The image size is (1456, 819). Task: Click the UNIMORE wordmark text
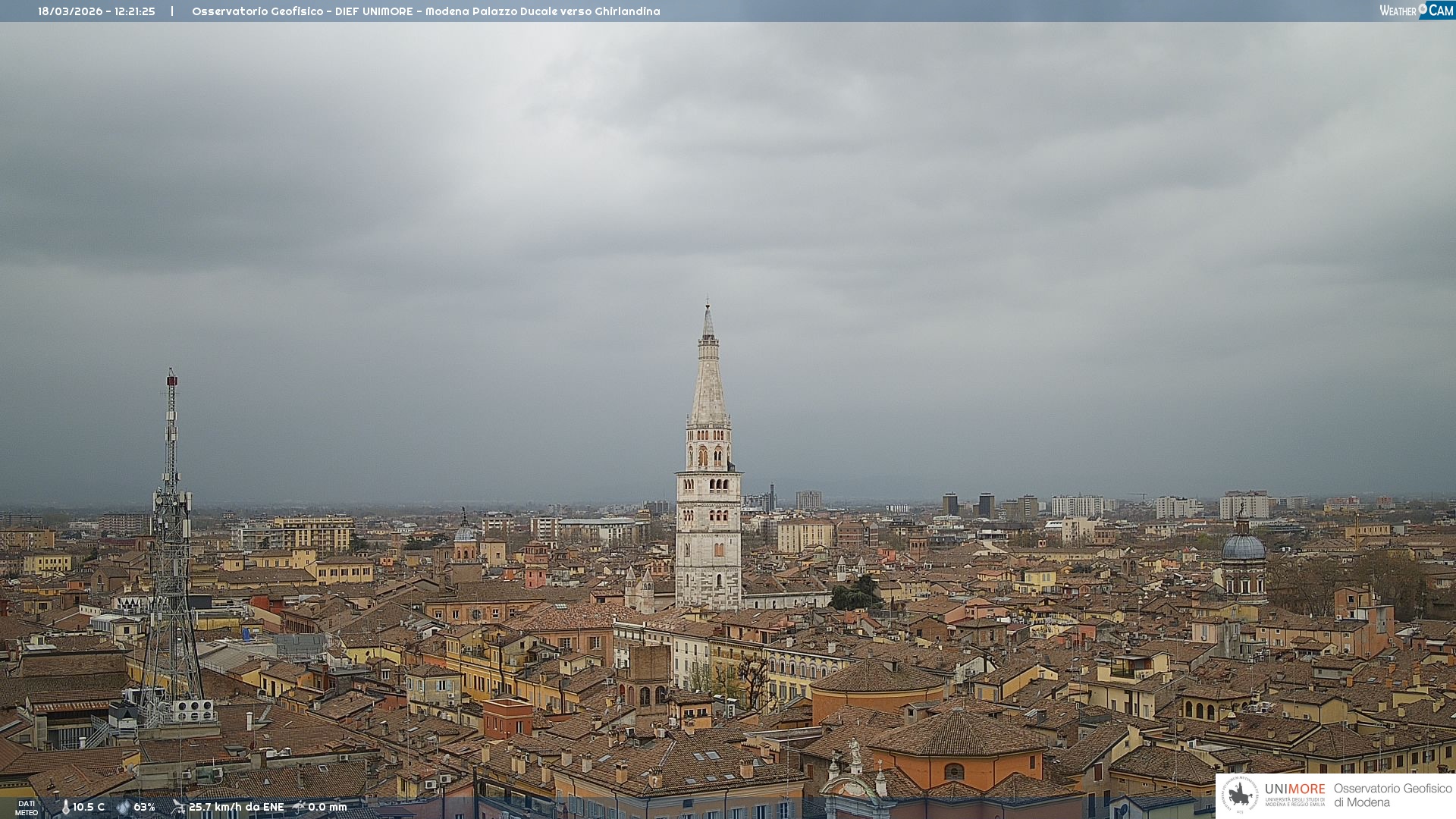coord(1294,789)
